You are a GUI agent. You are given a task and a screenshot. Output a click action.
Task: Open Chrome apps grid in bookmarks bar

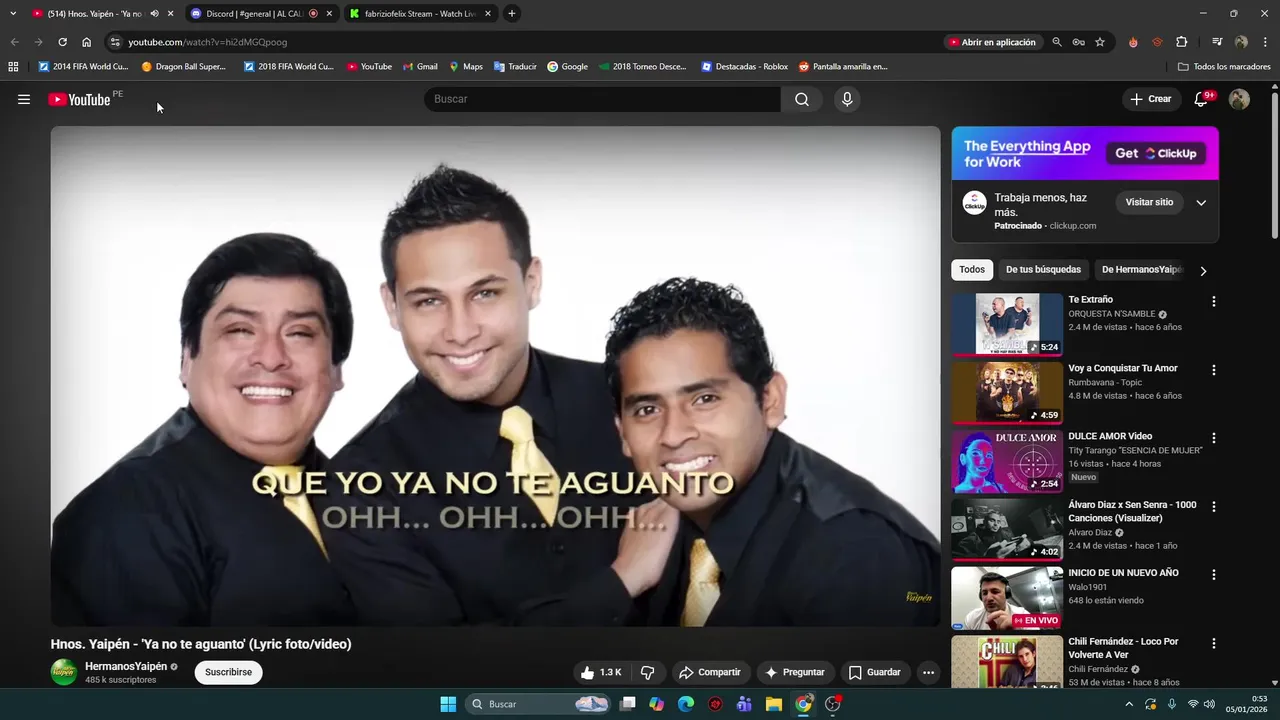(x=13, y=67)
